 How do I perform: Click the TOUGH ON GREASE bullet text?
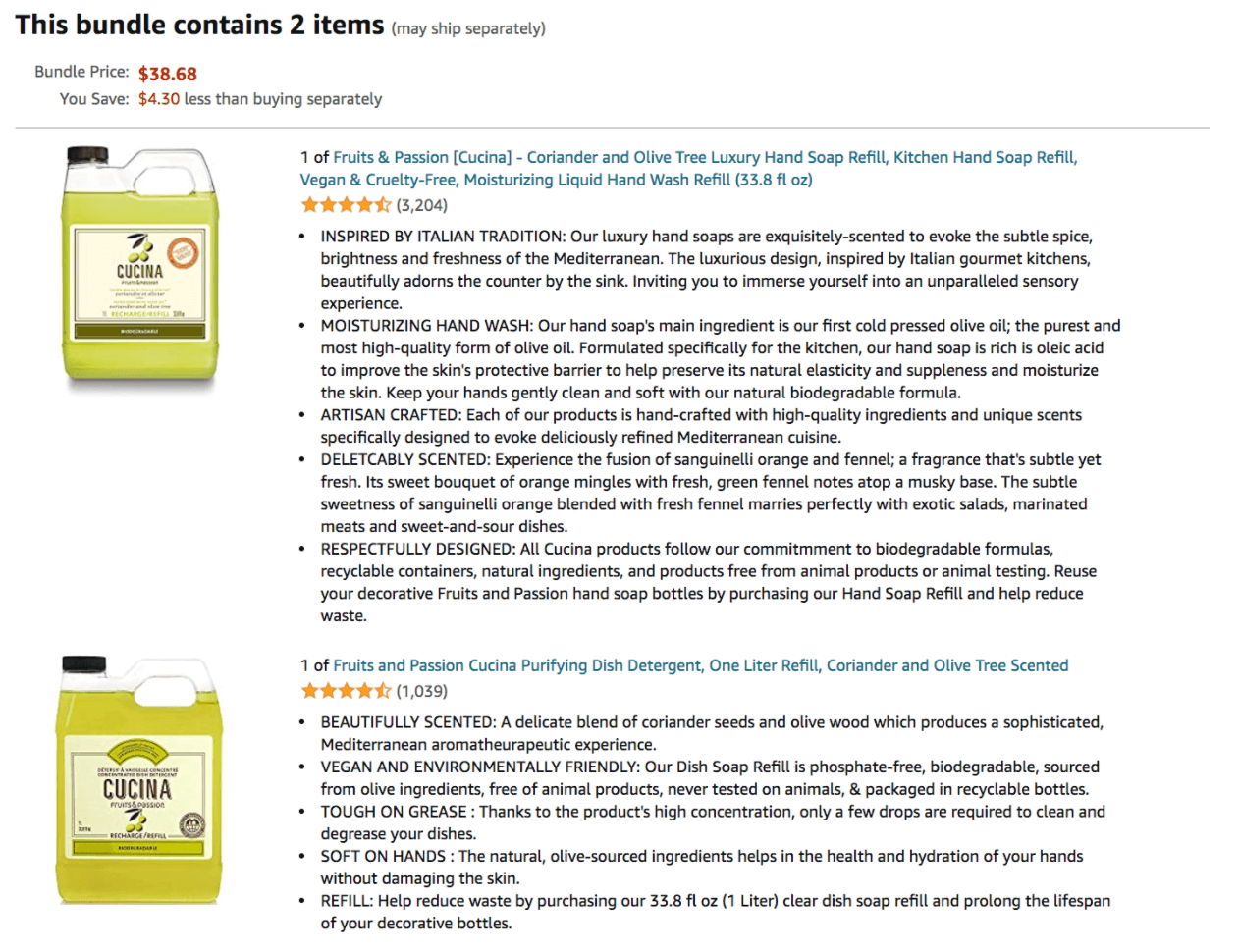(713, 822)
